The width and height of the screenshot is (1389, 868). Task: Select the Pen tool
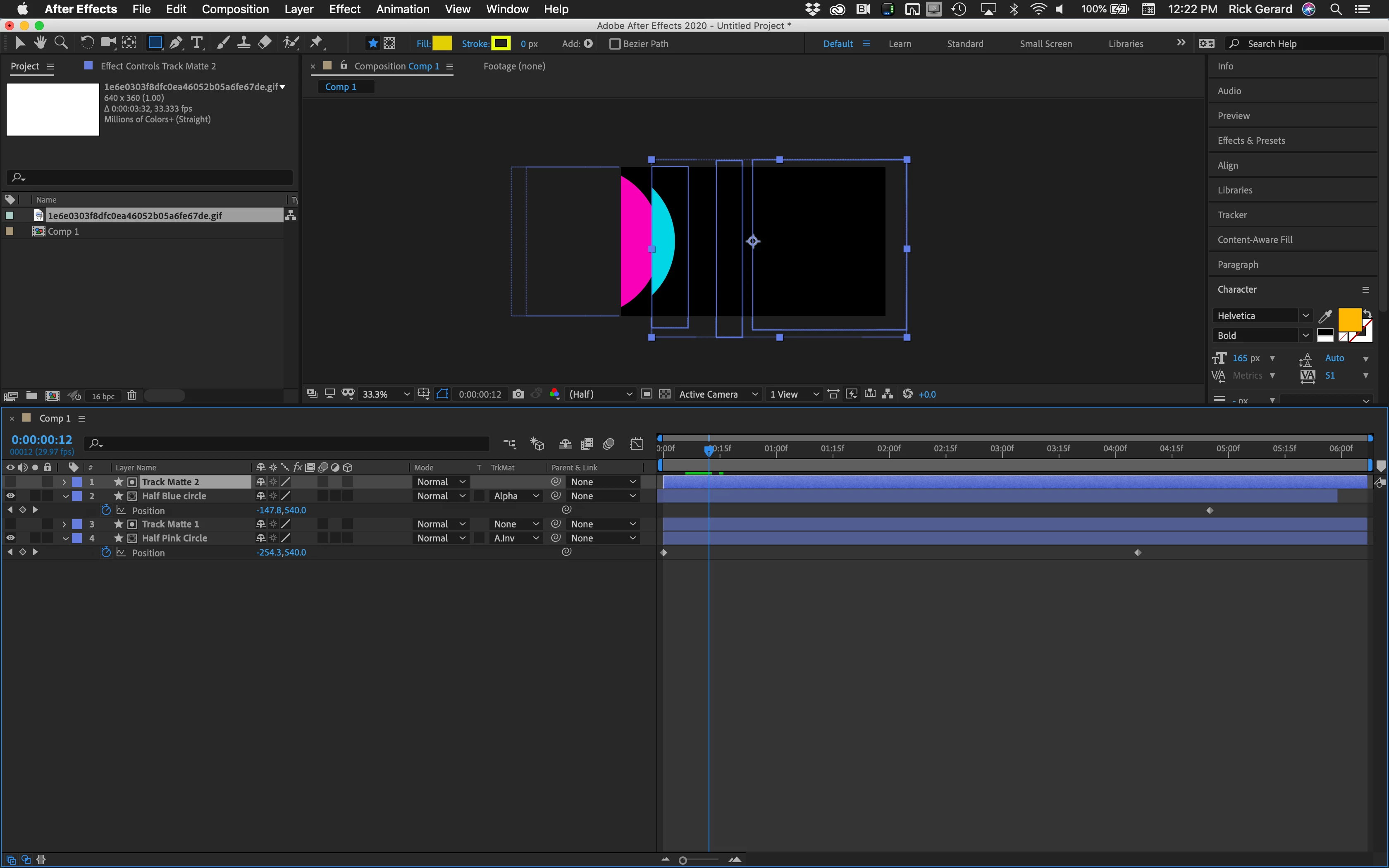176,43
